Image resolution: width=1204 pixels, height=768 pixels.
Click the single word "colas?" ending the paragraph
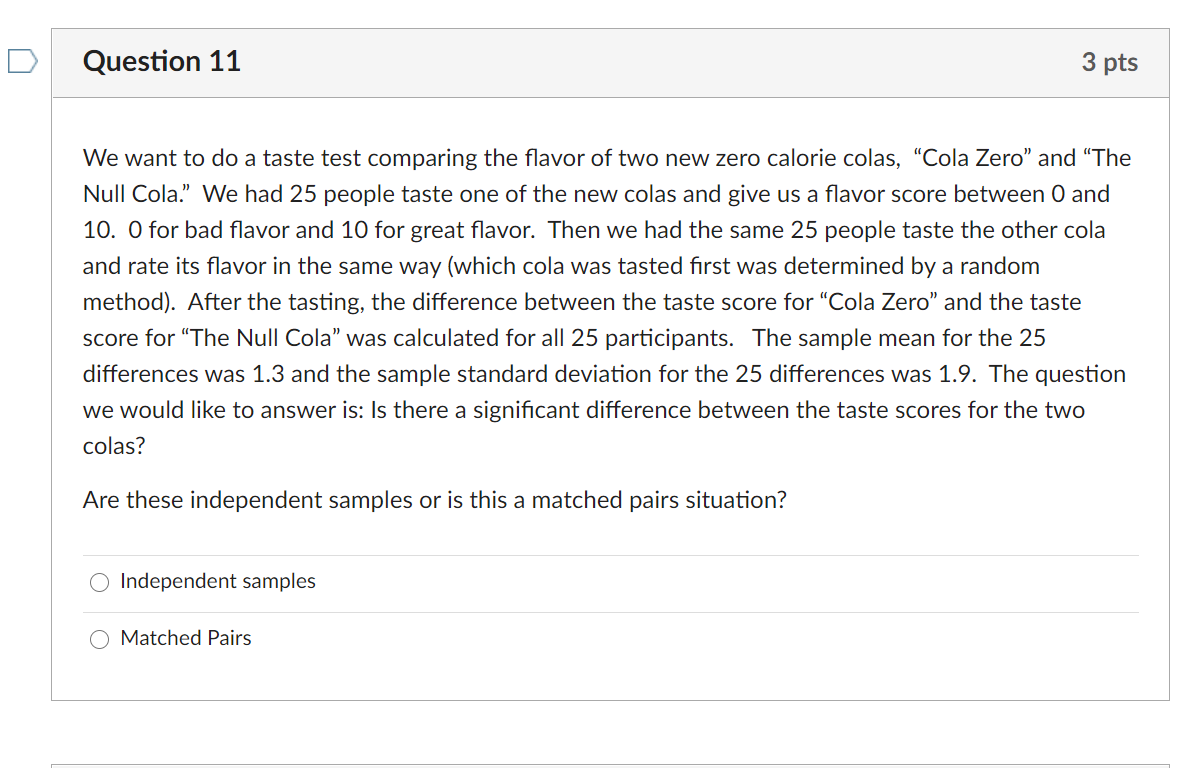[114, 446]
